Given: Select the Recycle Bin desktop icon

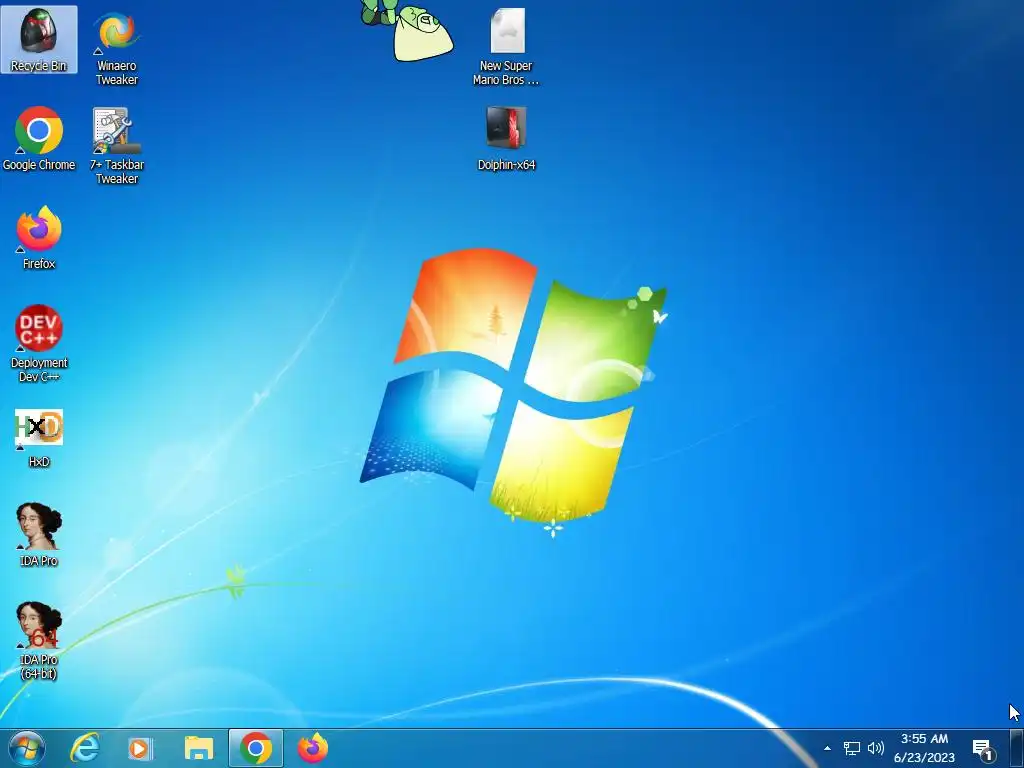Looking at the screenshot, I should [39, 39].
